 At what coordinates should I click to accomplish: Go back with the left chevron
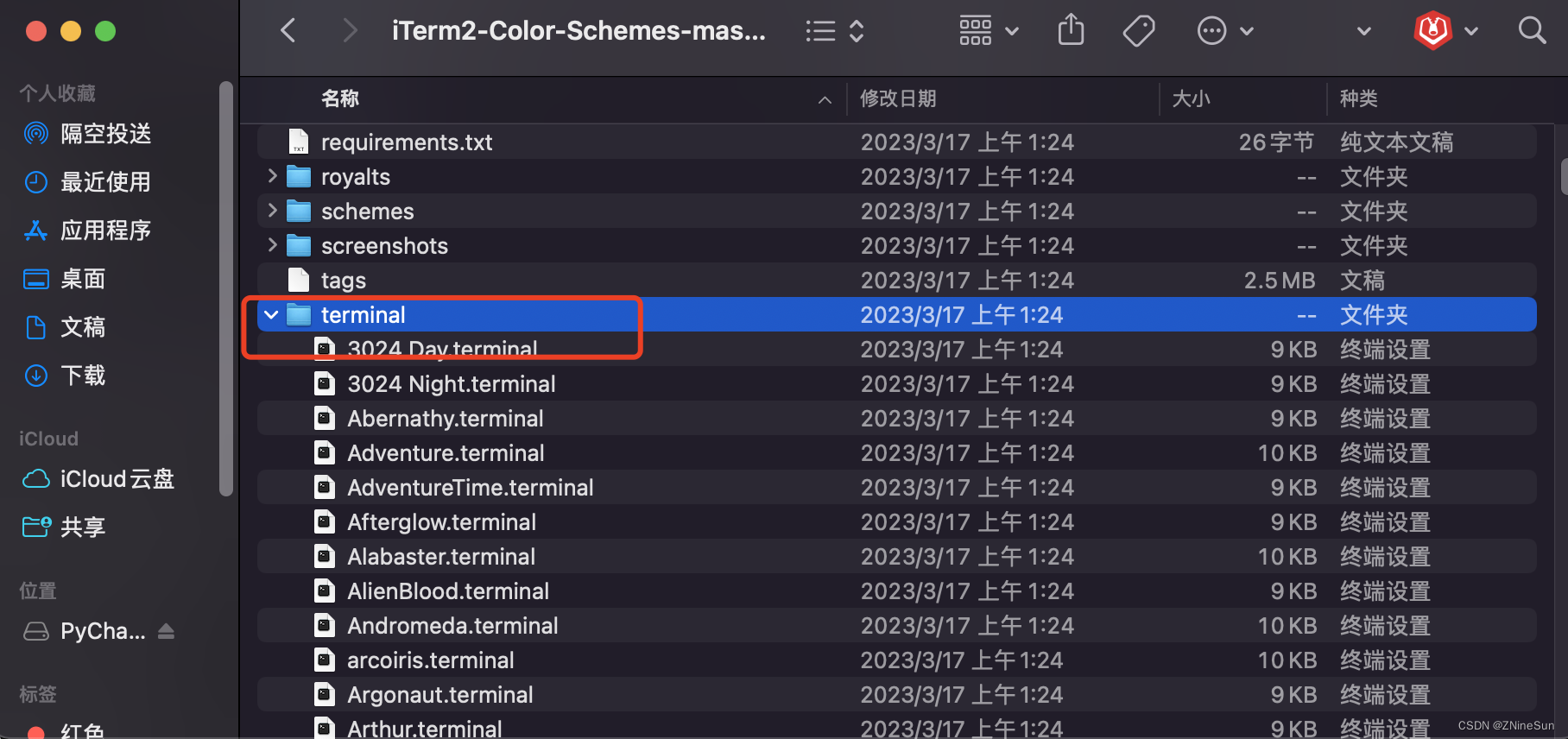tap(288, 31)
